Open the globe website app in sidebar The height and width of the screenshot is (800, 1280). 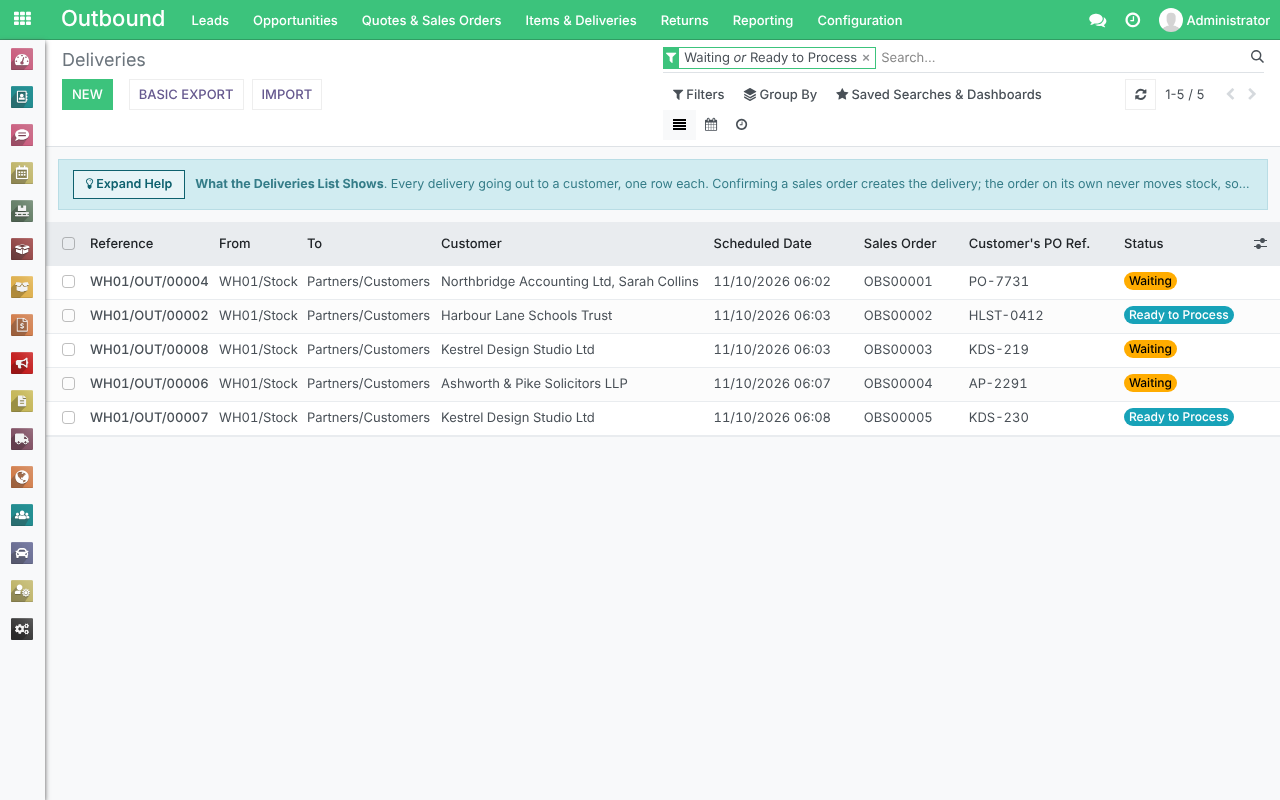pos(22,477)
